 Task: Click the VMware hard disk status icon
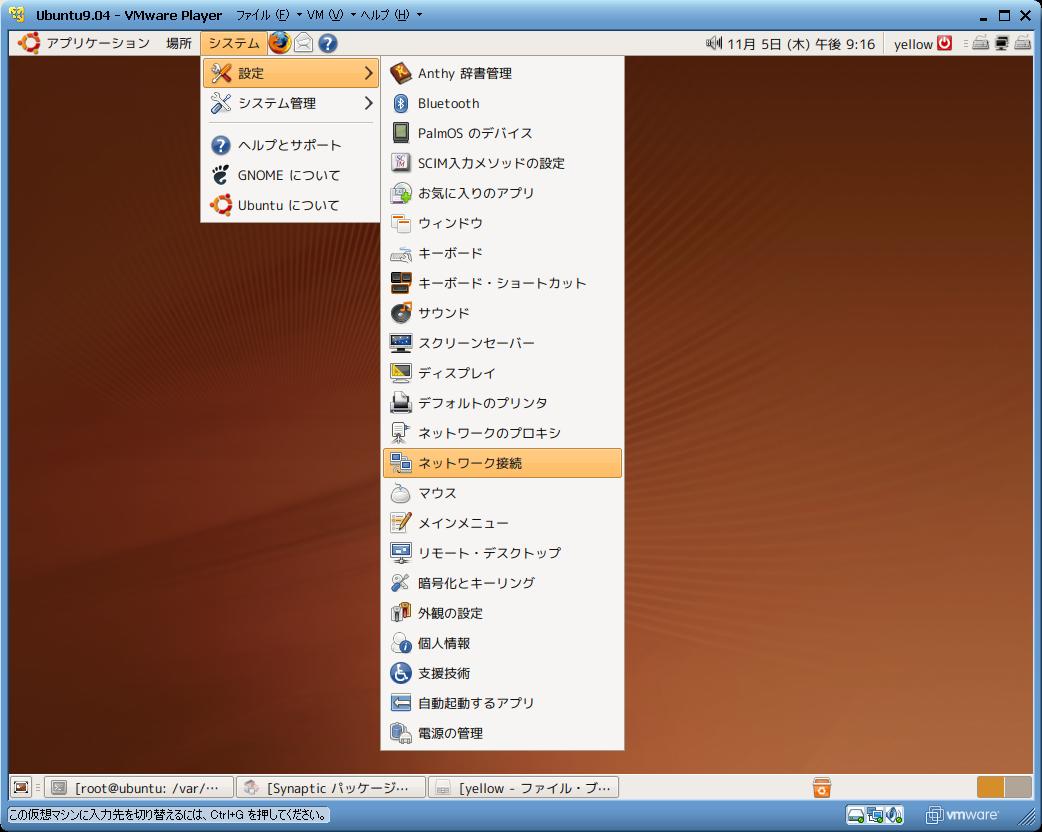click(x=855, y=815)
